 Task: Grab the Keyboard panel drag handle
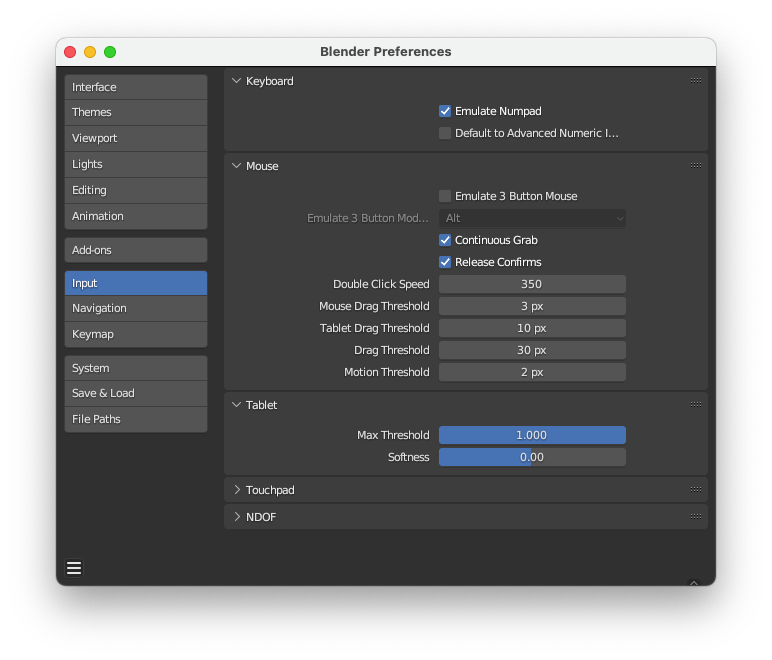[696, 81]
